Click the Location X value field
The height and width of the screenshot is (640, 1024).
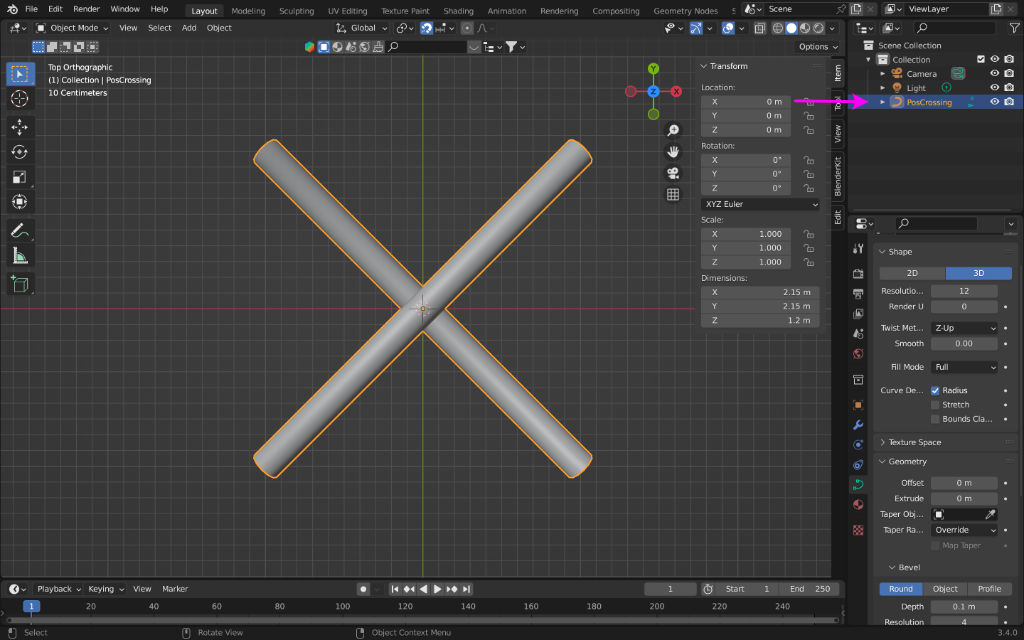coord(745,101)
